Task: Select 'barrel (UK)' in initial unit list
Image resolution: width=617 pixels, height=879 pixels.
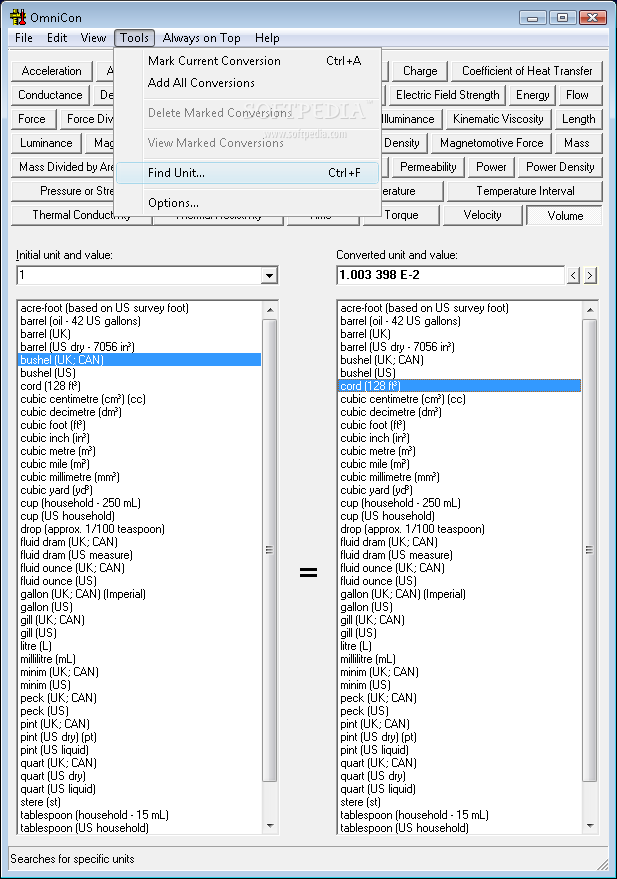Action: point(140,334)
